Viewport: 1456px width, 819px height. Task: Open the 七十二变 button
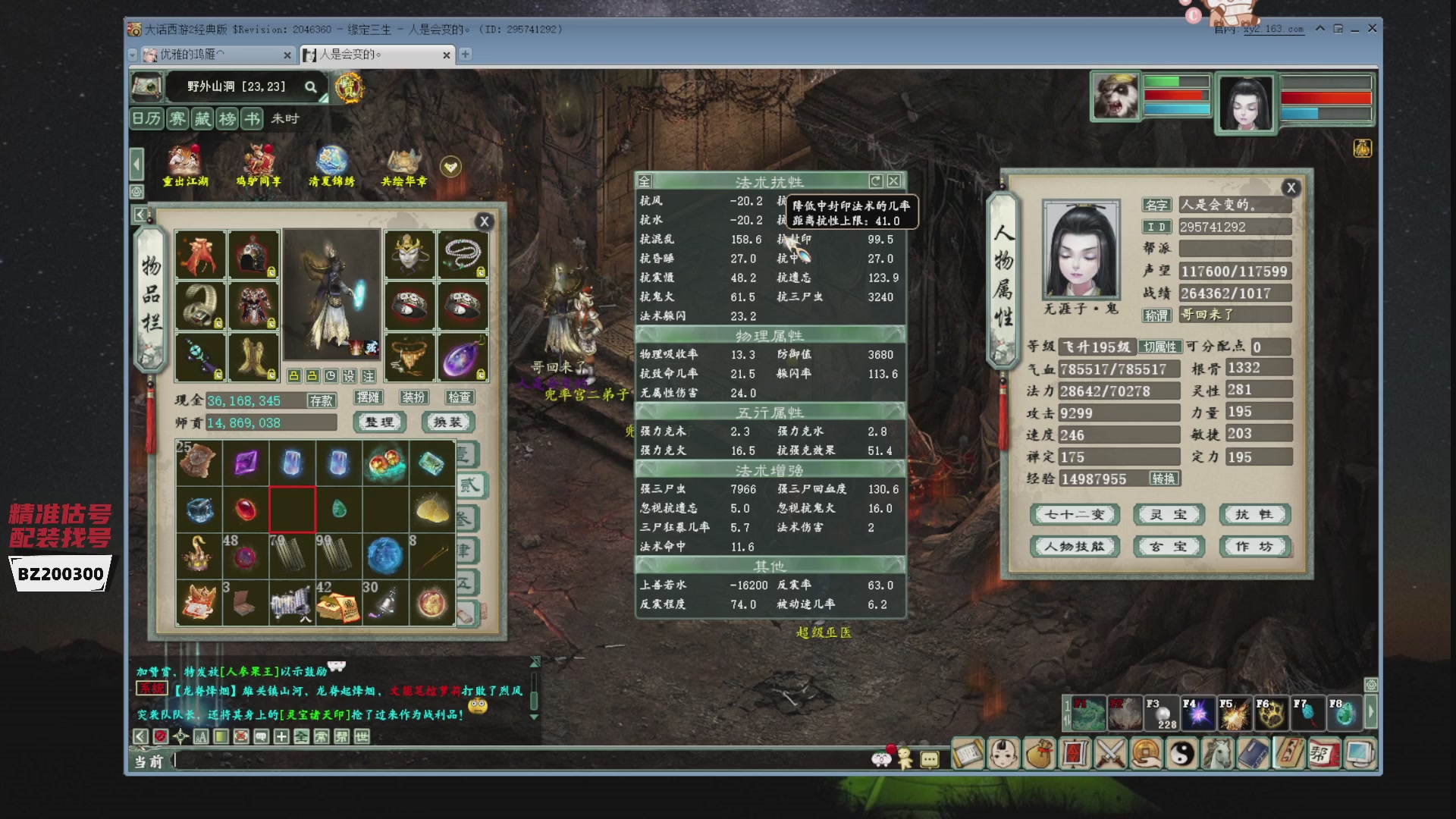[x=1075, y=515]
